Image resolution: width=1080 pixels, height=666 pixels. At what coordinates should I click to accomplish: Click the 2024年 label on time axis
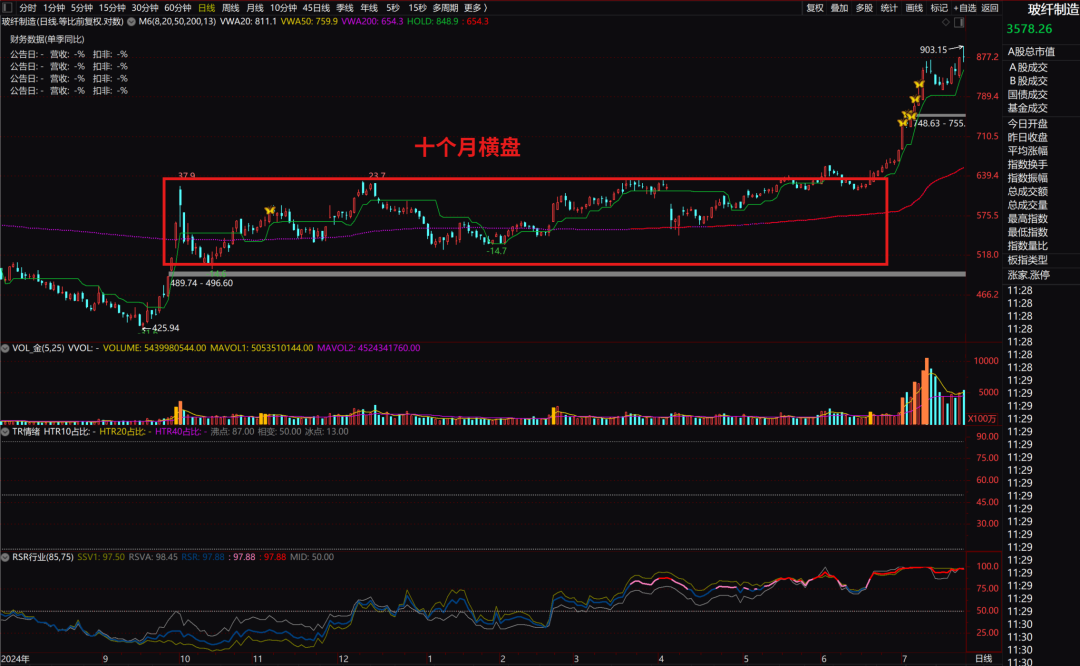click(x=15, y=659)
